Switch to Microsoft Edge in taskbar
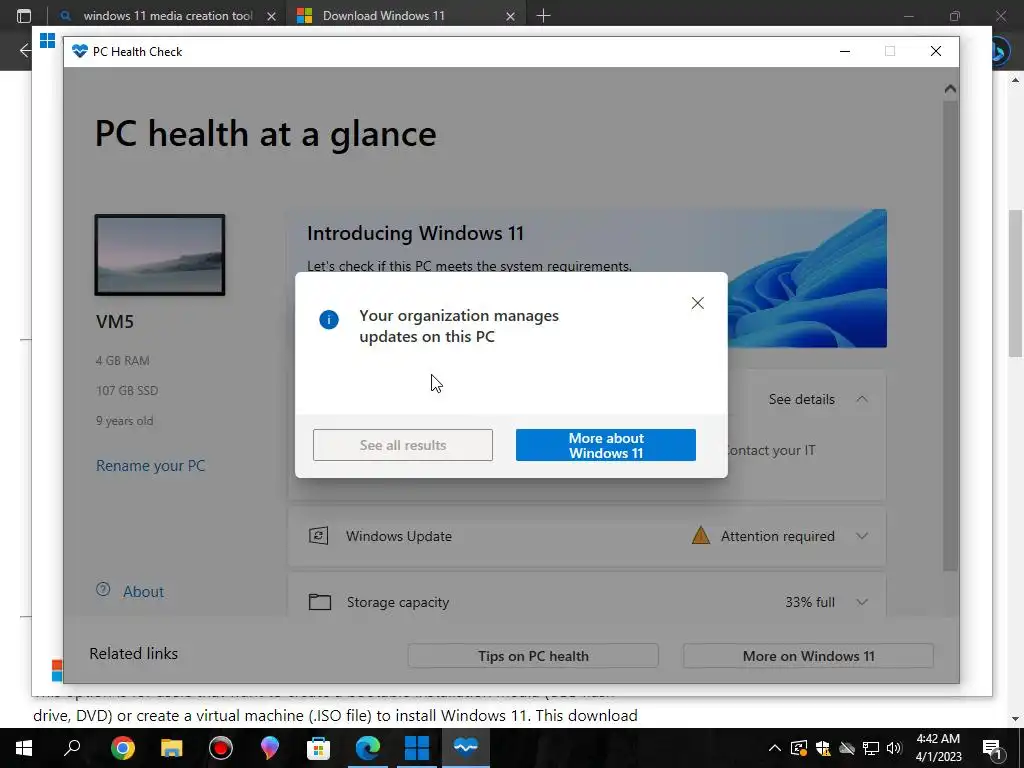 pos(368,748)
